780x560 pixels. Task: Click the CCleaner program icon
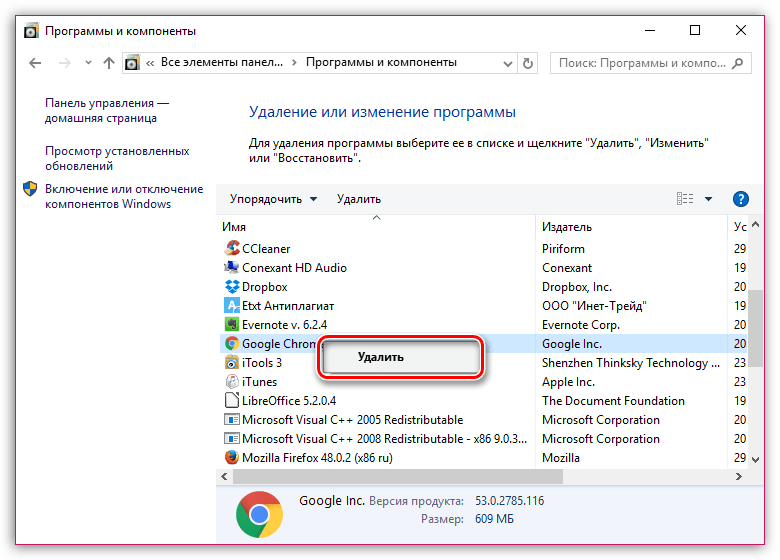tap(232, 248)
